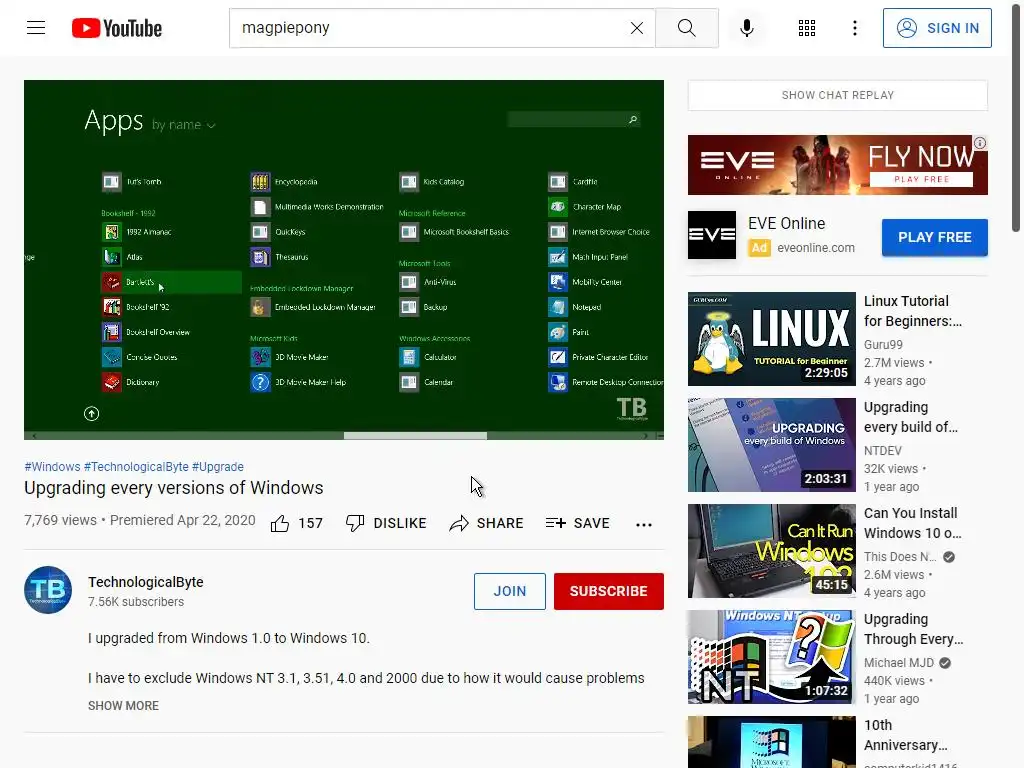Viewport: 1024px width, 768px height.
Task: Clear the search box with the X
Action: coord(637,28)
